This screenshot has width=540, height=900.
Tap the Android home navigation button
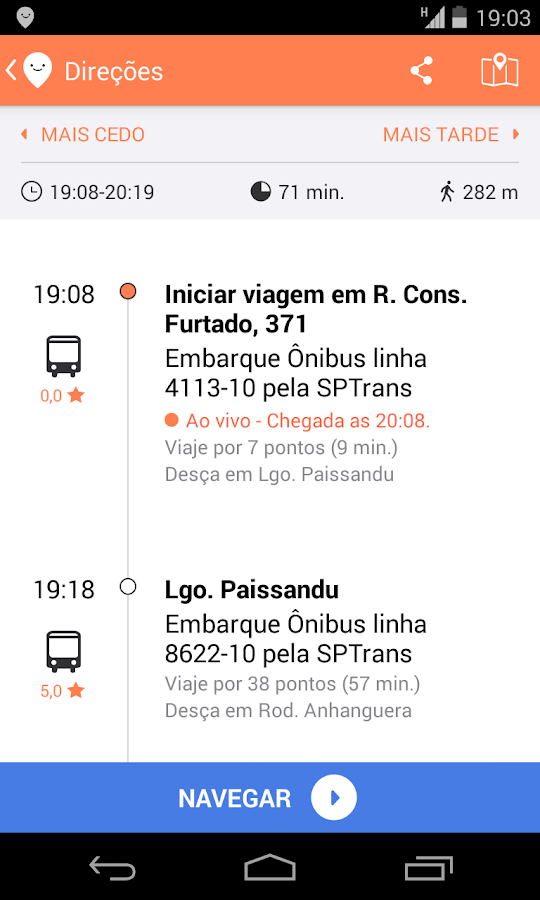coord(270,867)
